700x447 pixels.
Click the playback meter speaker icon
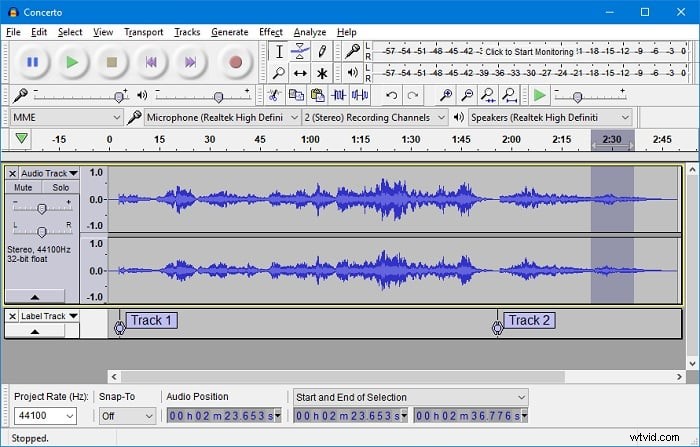tap(353, 72)
